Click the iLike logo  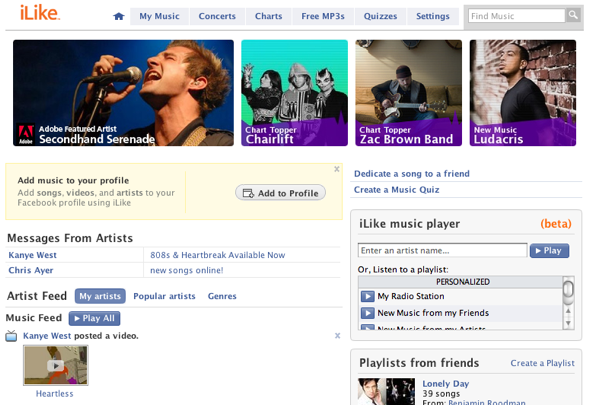click(x=40, y=13)
